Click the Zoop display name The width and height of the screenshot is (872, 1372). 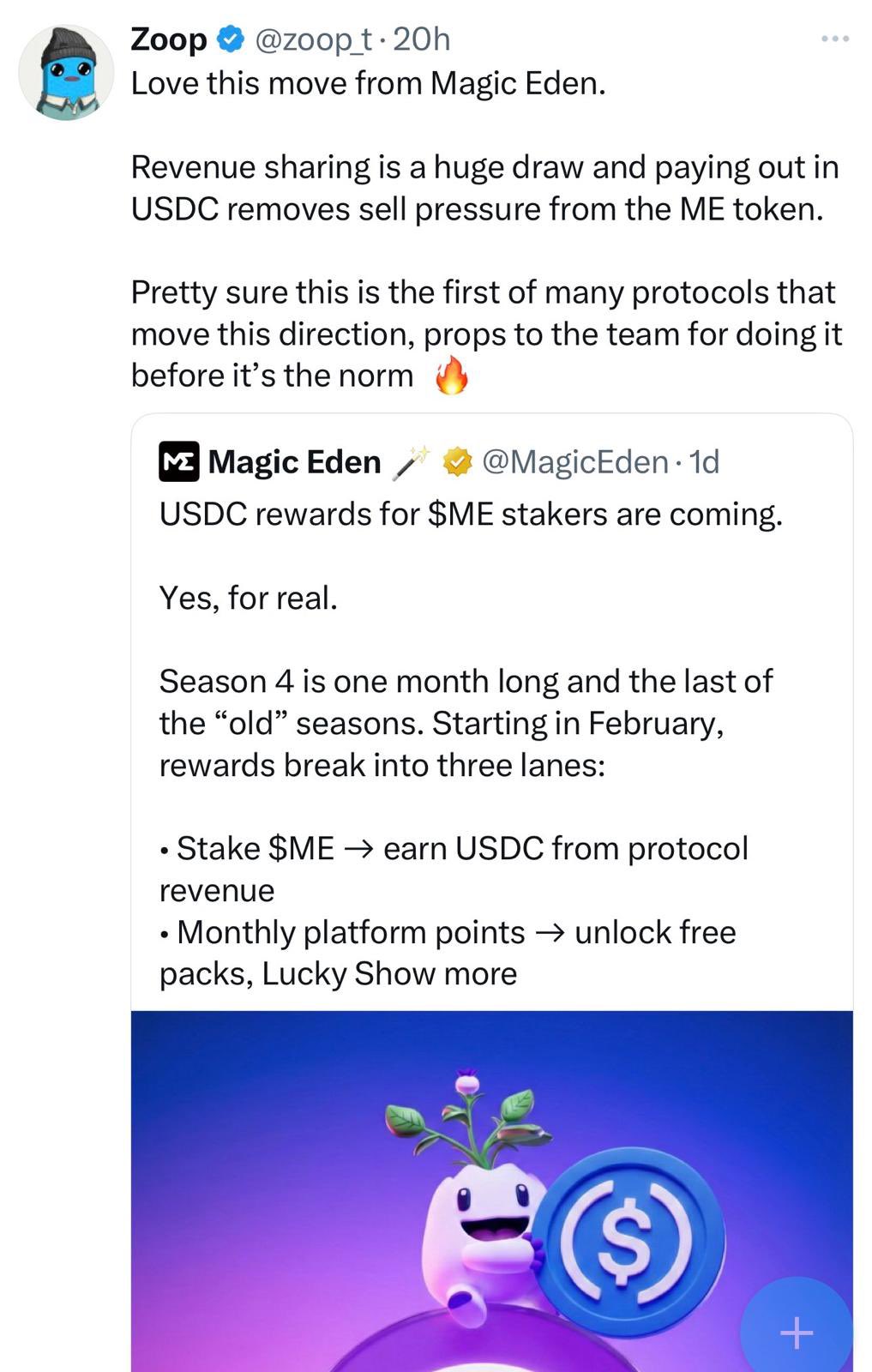[169, 39]
